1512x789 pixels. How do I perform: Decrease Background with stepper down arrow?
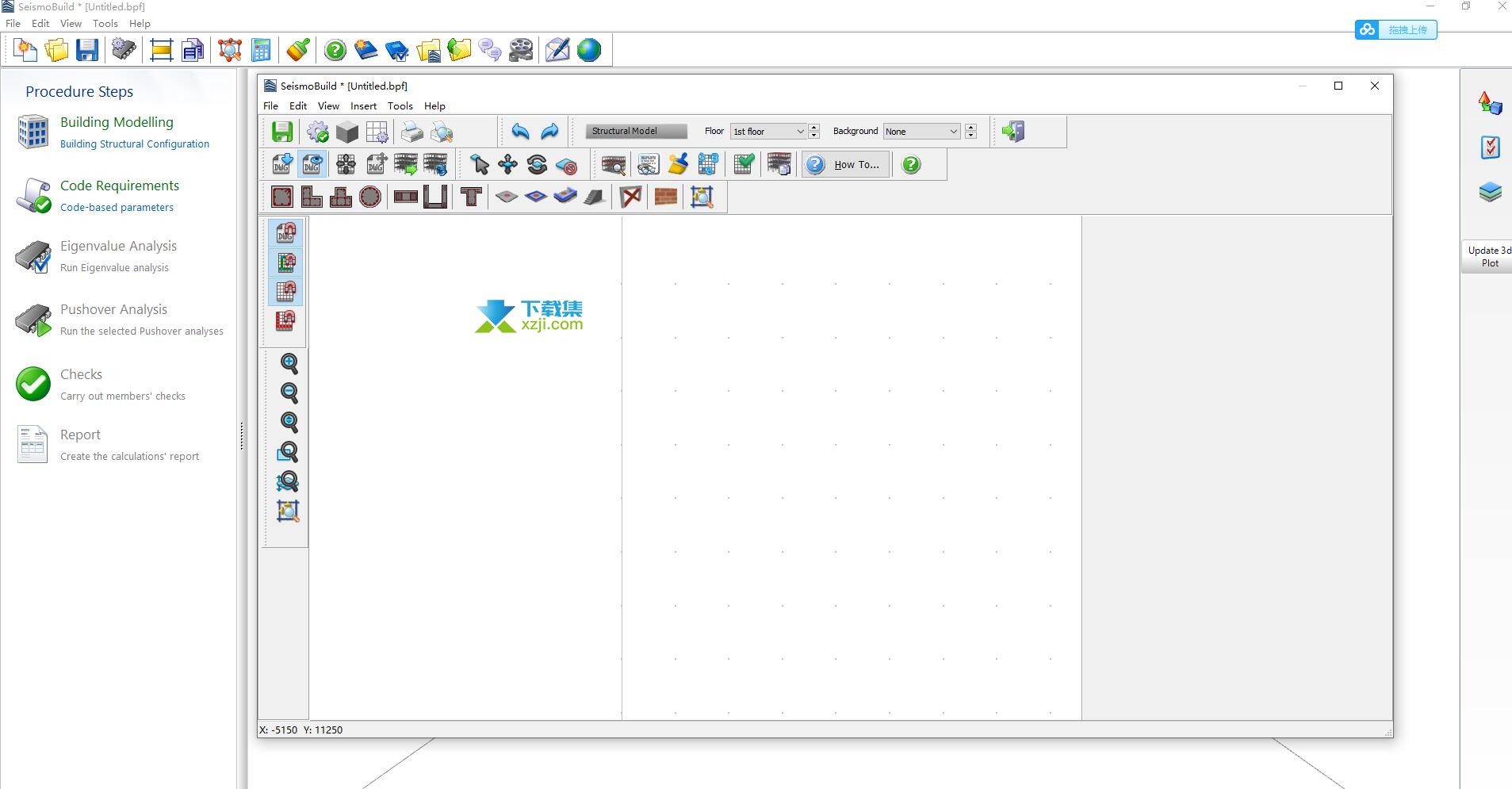point(970,136)
